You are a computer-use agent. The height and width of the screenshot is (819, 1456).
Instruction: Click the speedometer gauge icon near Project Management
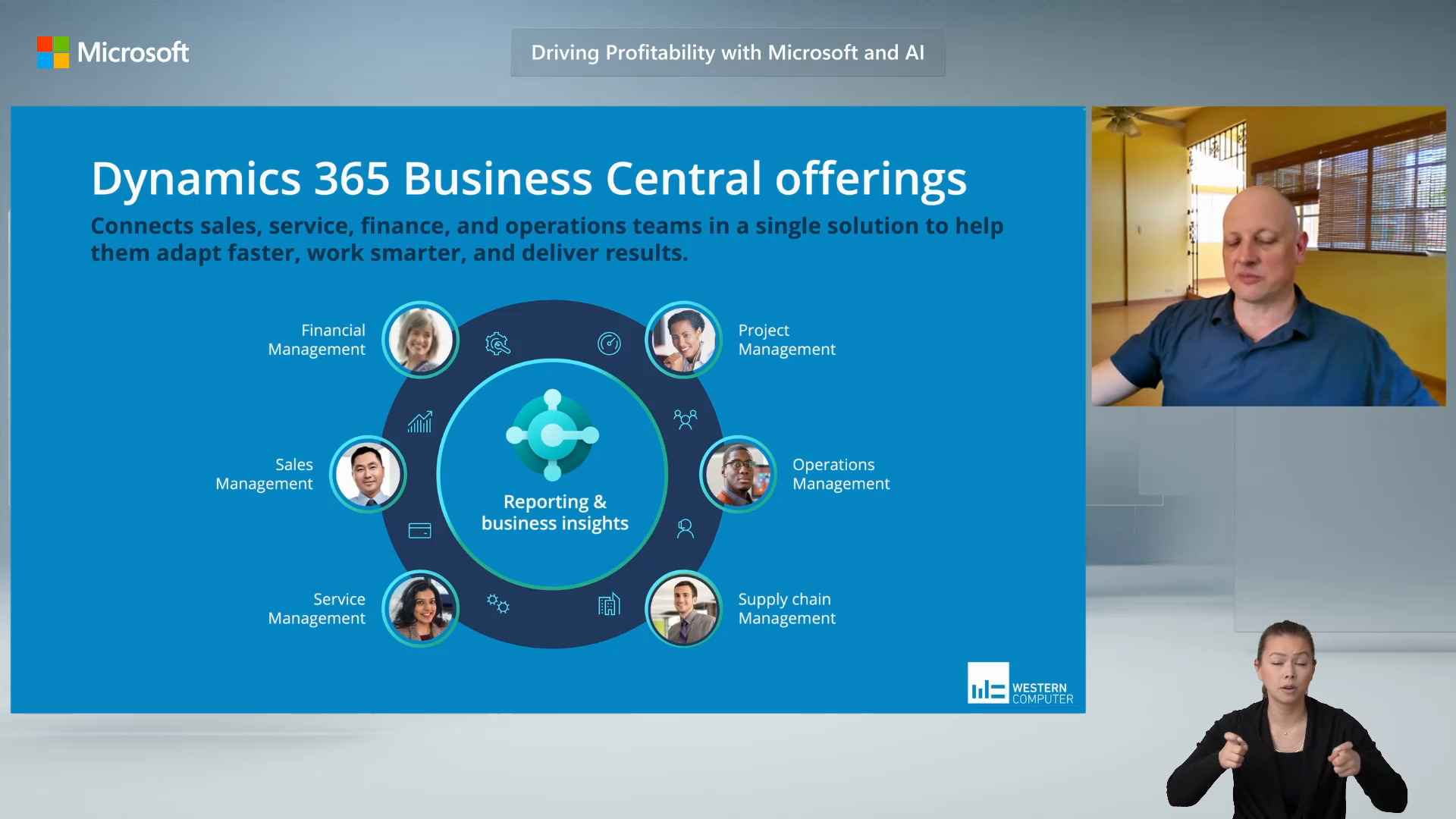(609, 343)
